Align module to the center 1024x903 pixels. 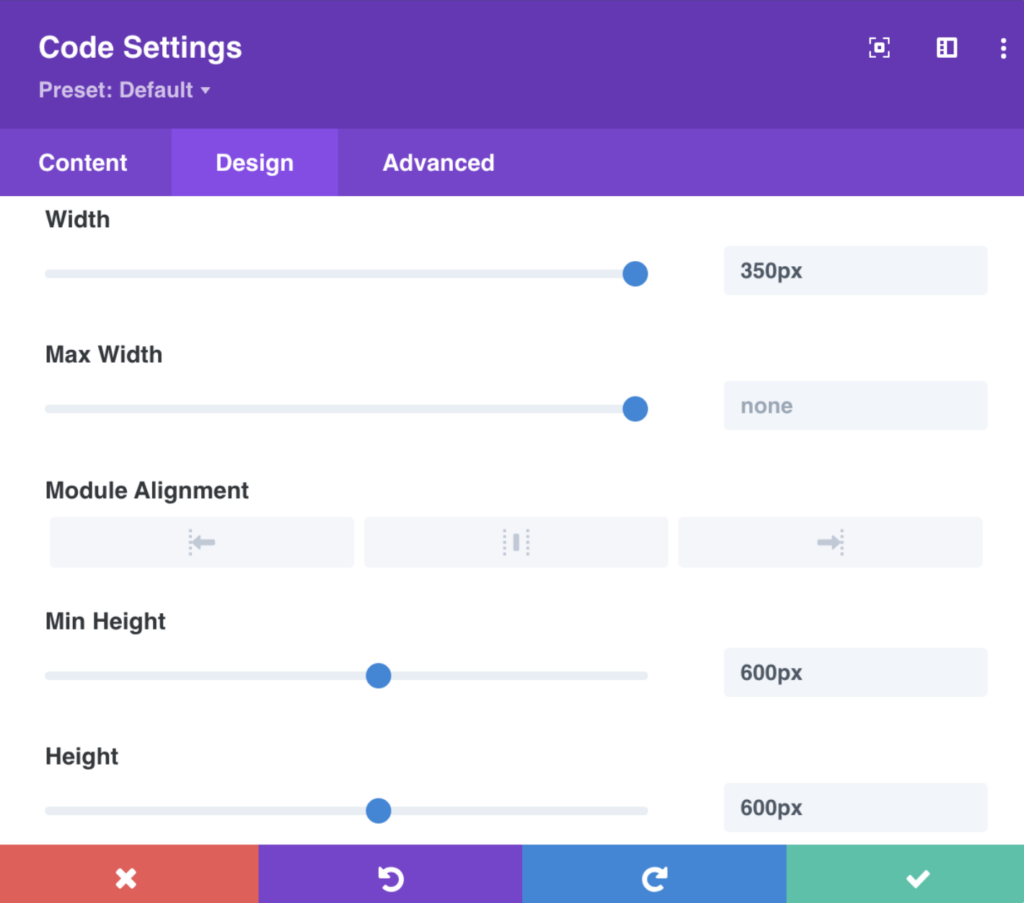click(516, 542)
